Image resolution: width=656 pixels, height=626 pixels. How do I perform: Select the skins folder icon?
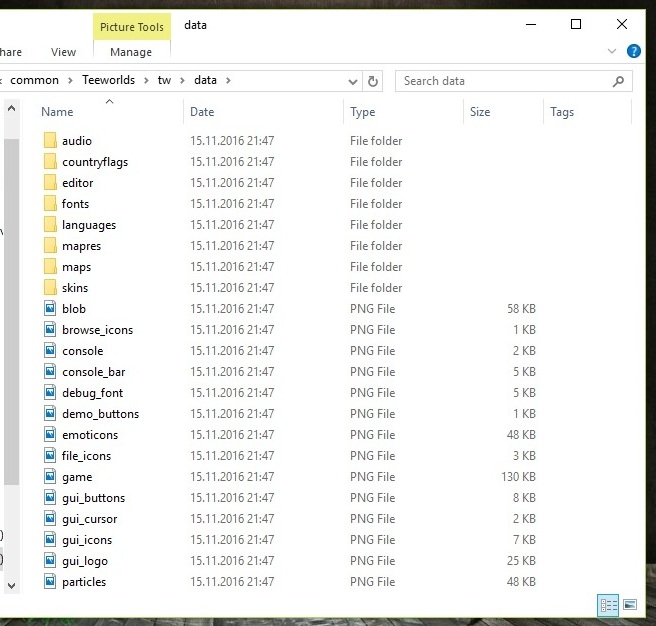[51, 288]
